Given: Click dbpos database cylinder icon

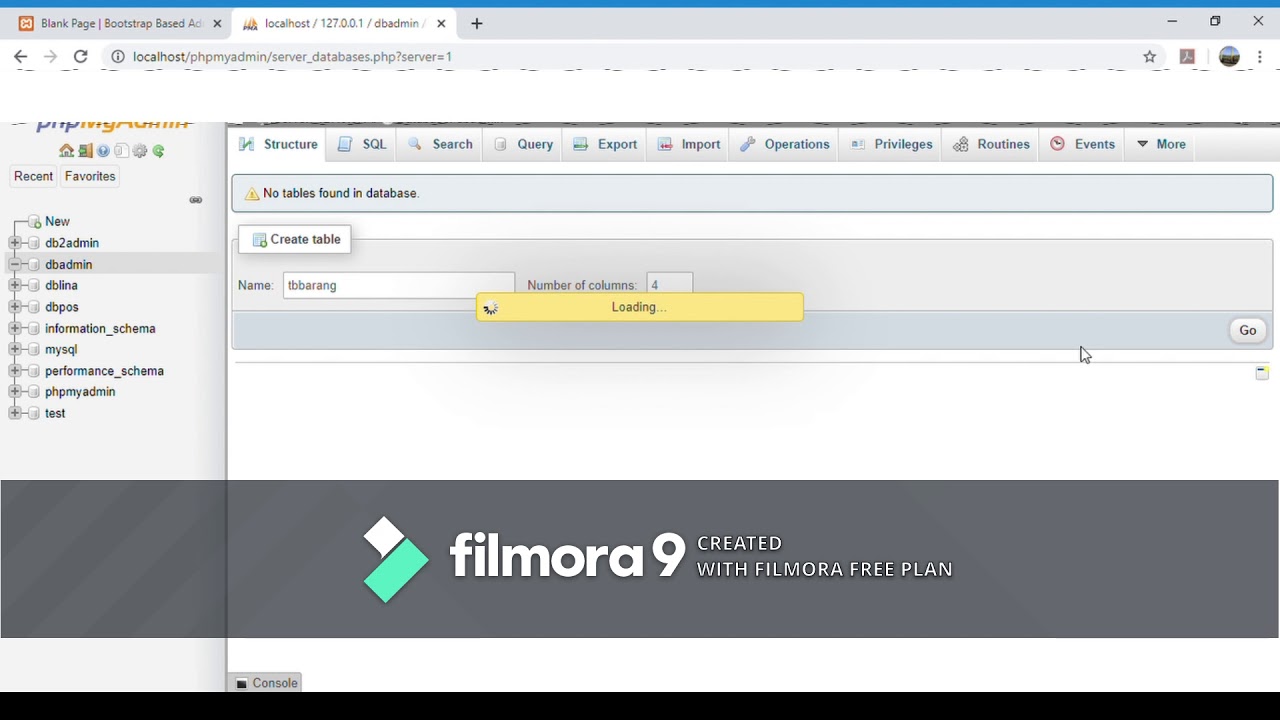Looking at the screenshot, I should click(x=34, y=307).
